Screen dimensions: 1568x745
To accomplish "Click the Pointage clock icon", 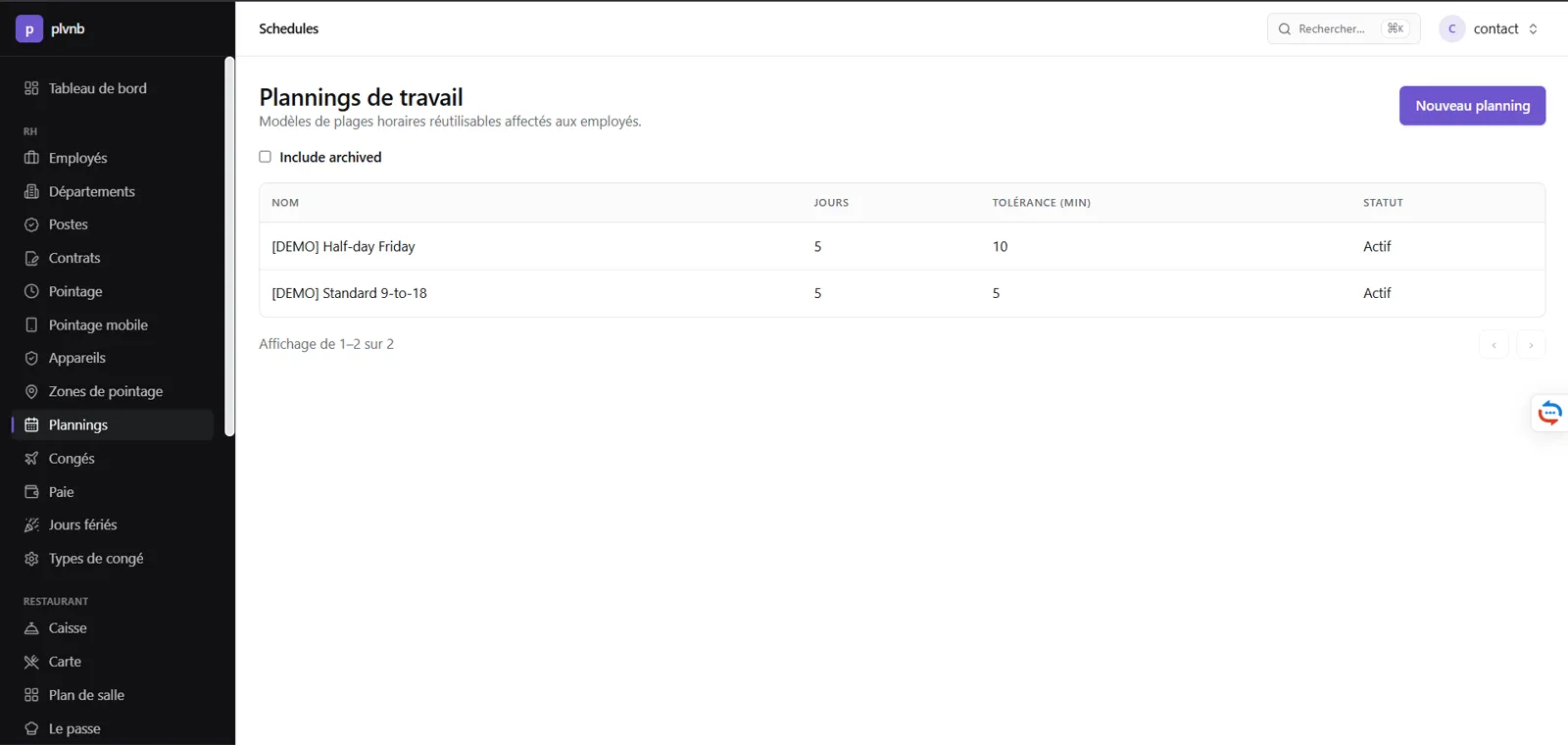I will (x=31, y=291).
